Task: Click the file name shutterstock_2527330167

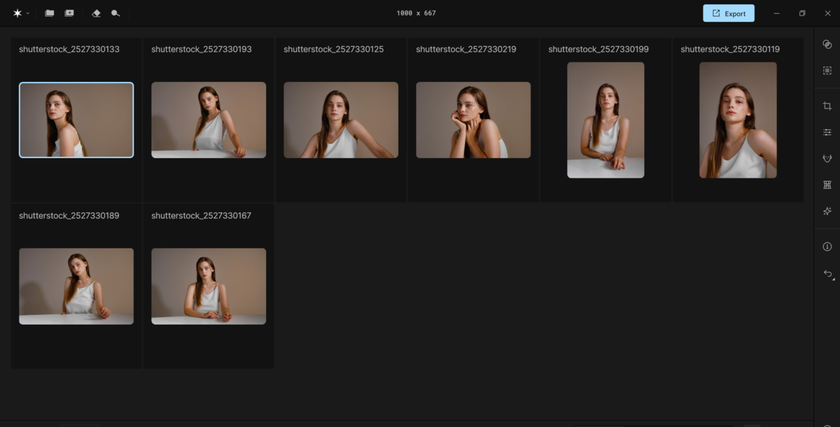Action: (201, 215)
